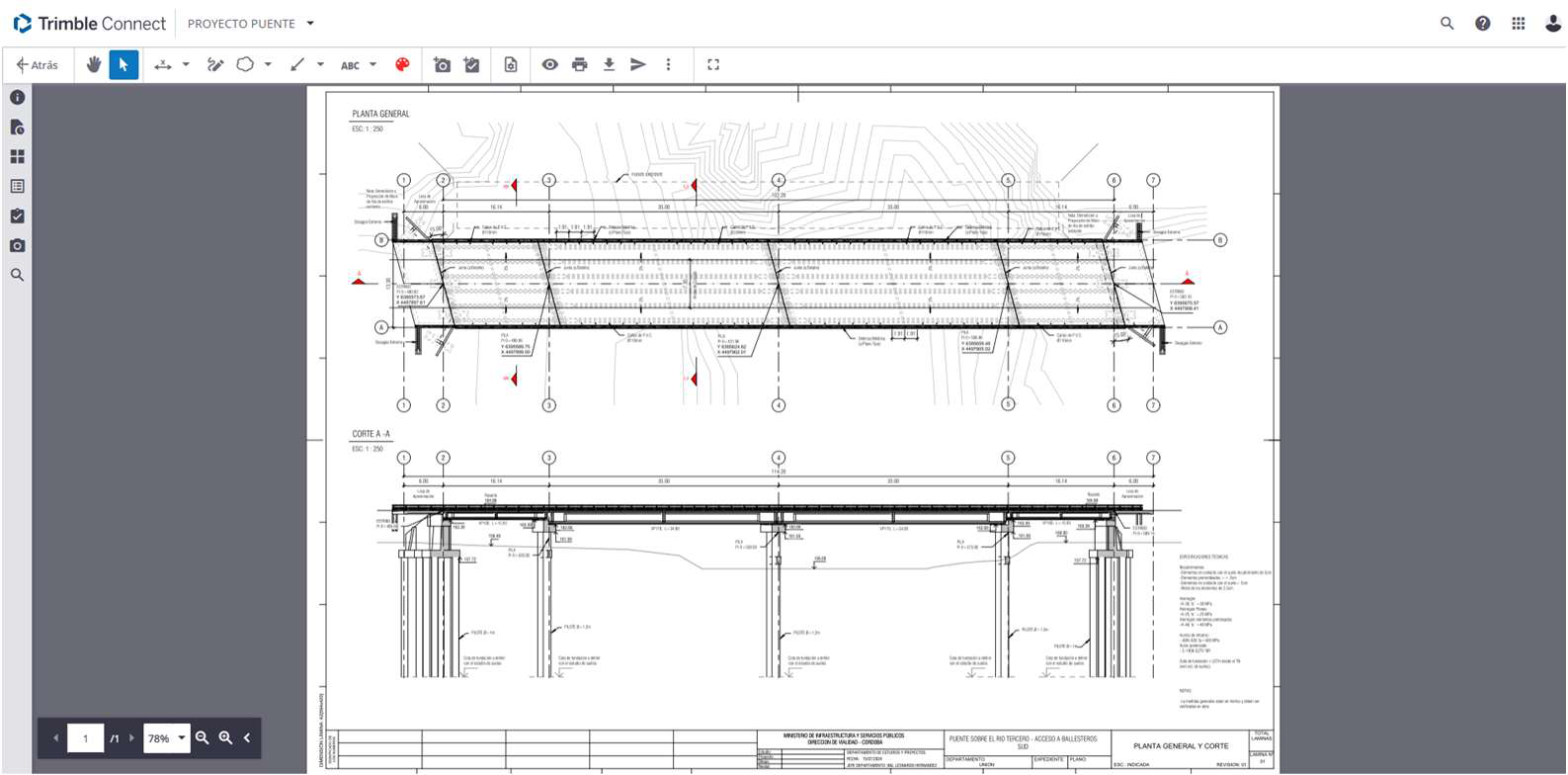1568x775 pixels.
Task: Click the PLANTA GENERAL drawing title
Action: 380,114
